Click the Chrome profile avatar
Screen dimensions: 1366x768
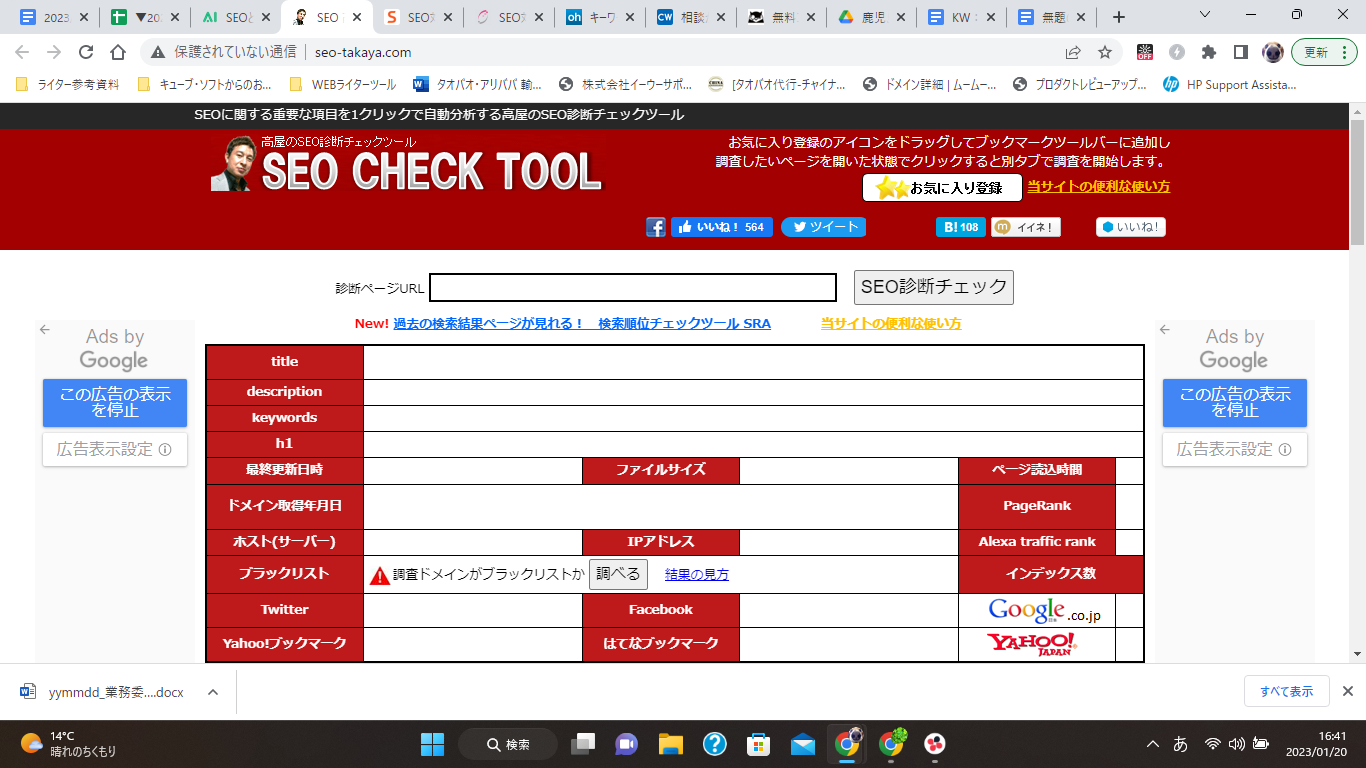(1272, 52)
